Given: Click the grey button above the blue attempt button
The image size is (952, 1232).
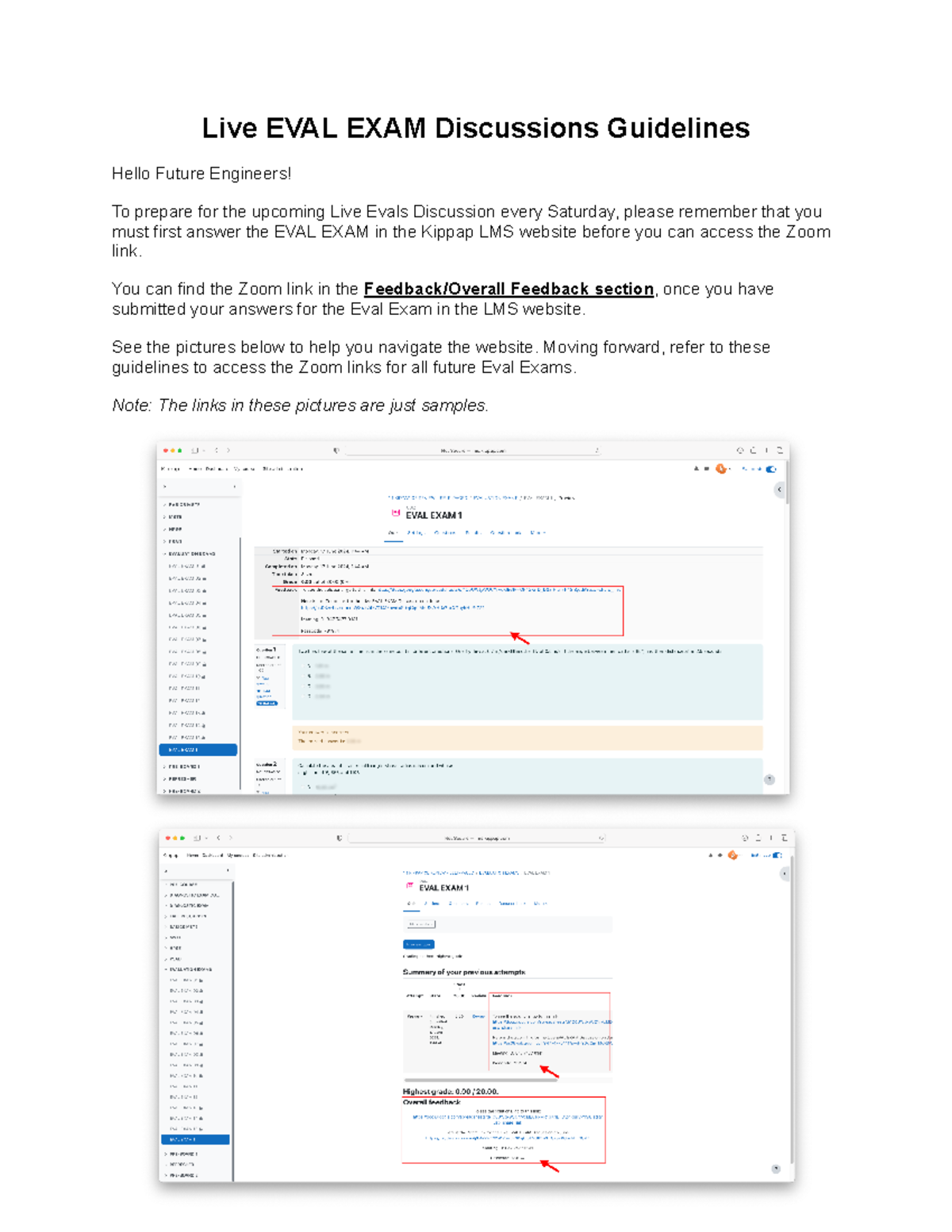Looking at the screenshot, I should point(420,924).
